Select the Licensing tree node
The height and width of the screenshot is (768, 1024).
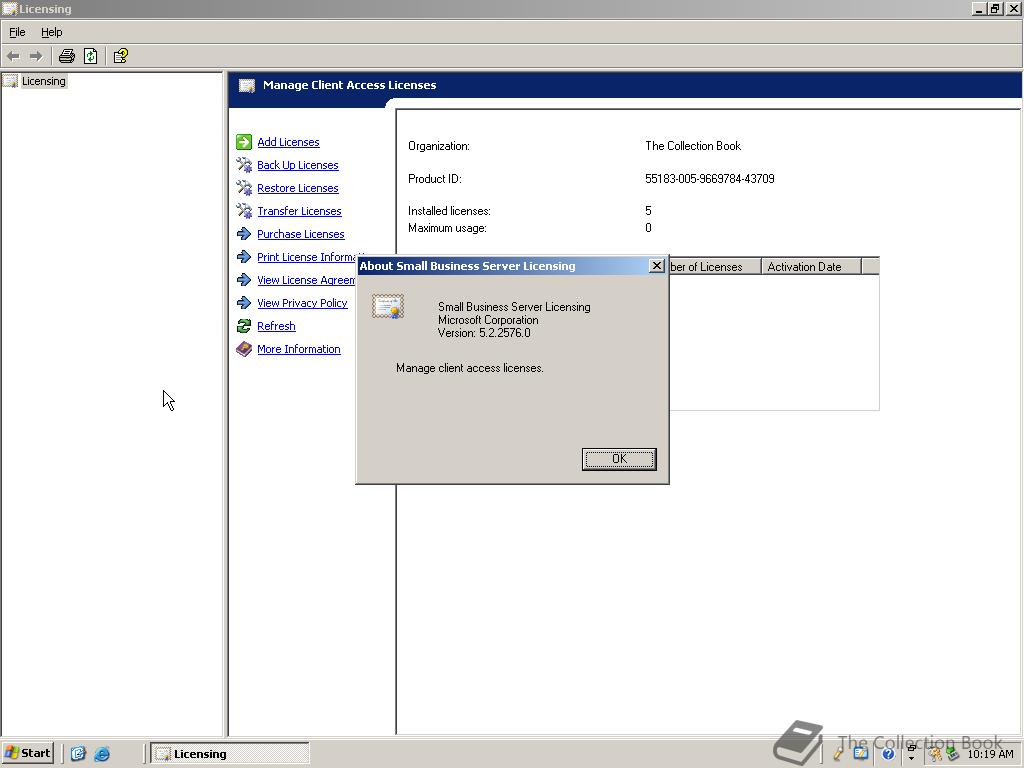click(x=43, y=81)
